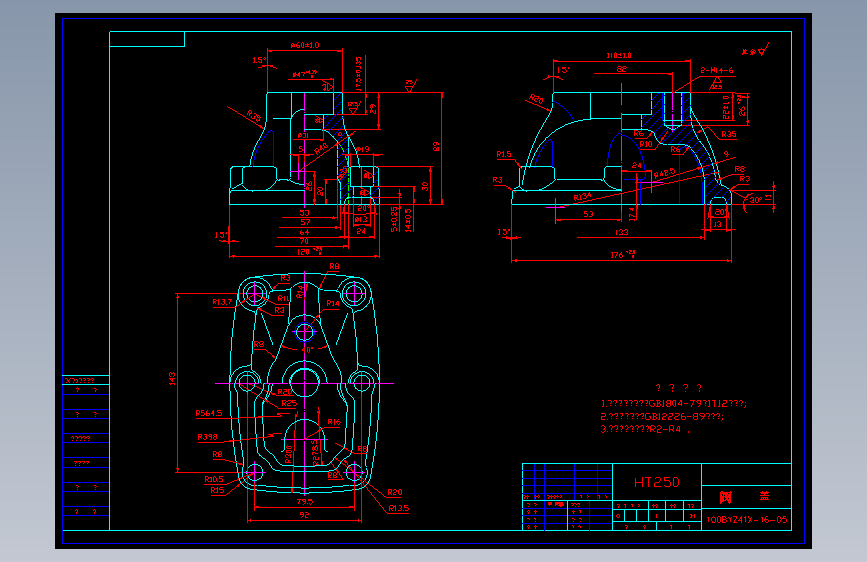Select the R11 radius label
The width and height of the screenshot is (867, 562).
tap(283, 298)
